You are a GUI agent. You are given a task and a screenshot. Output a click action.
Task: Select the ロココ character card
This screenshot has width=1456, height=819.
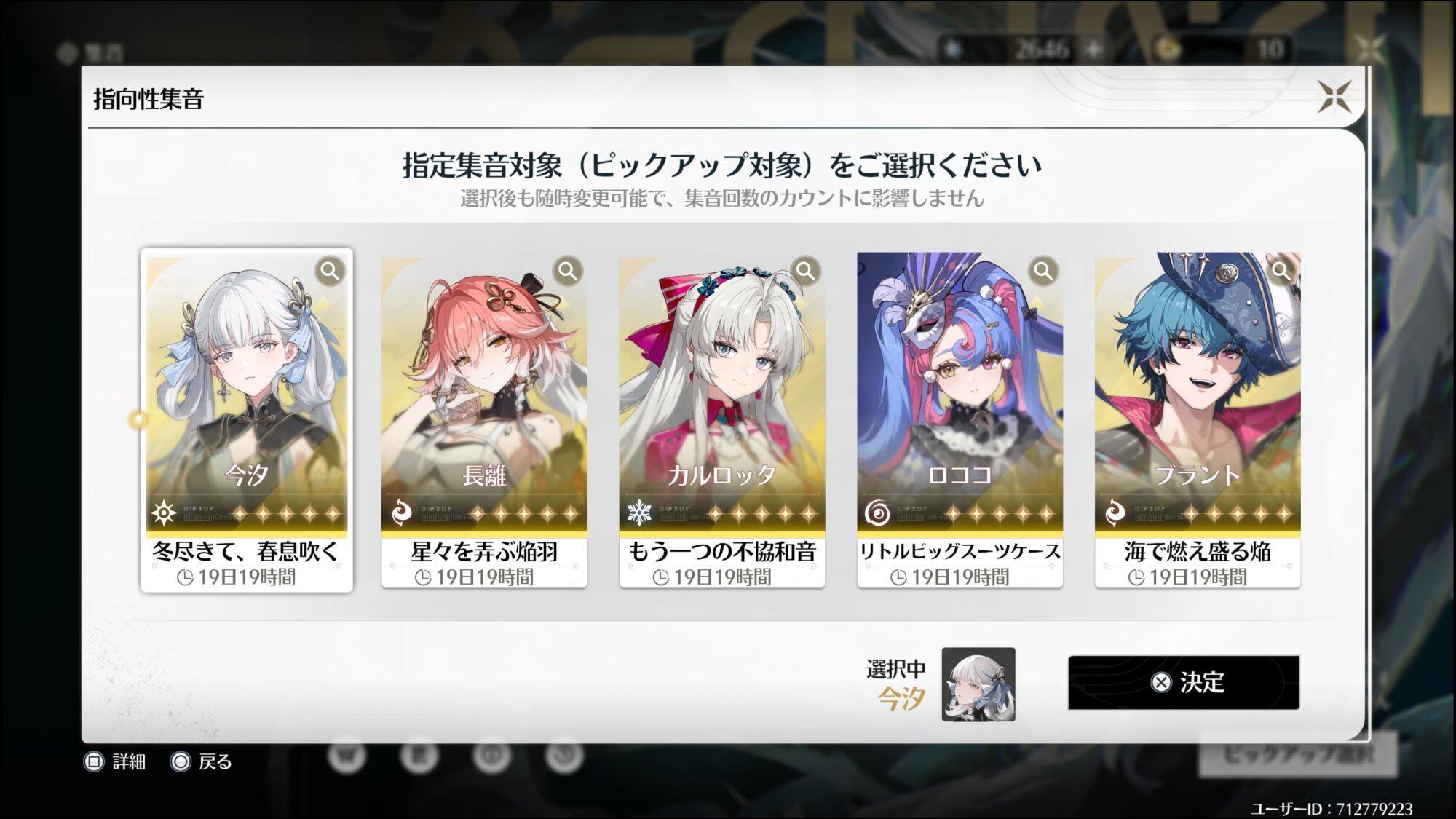pos(960,420)
